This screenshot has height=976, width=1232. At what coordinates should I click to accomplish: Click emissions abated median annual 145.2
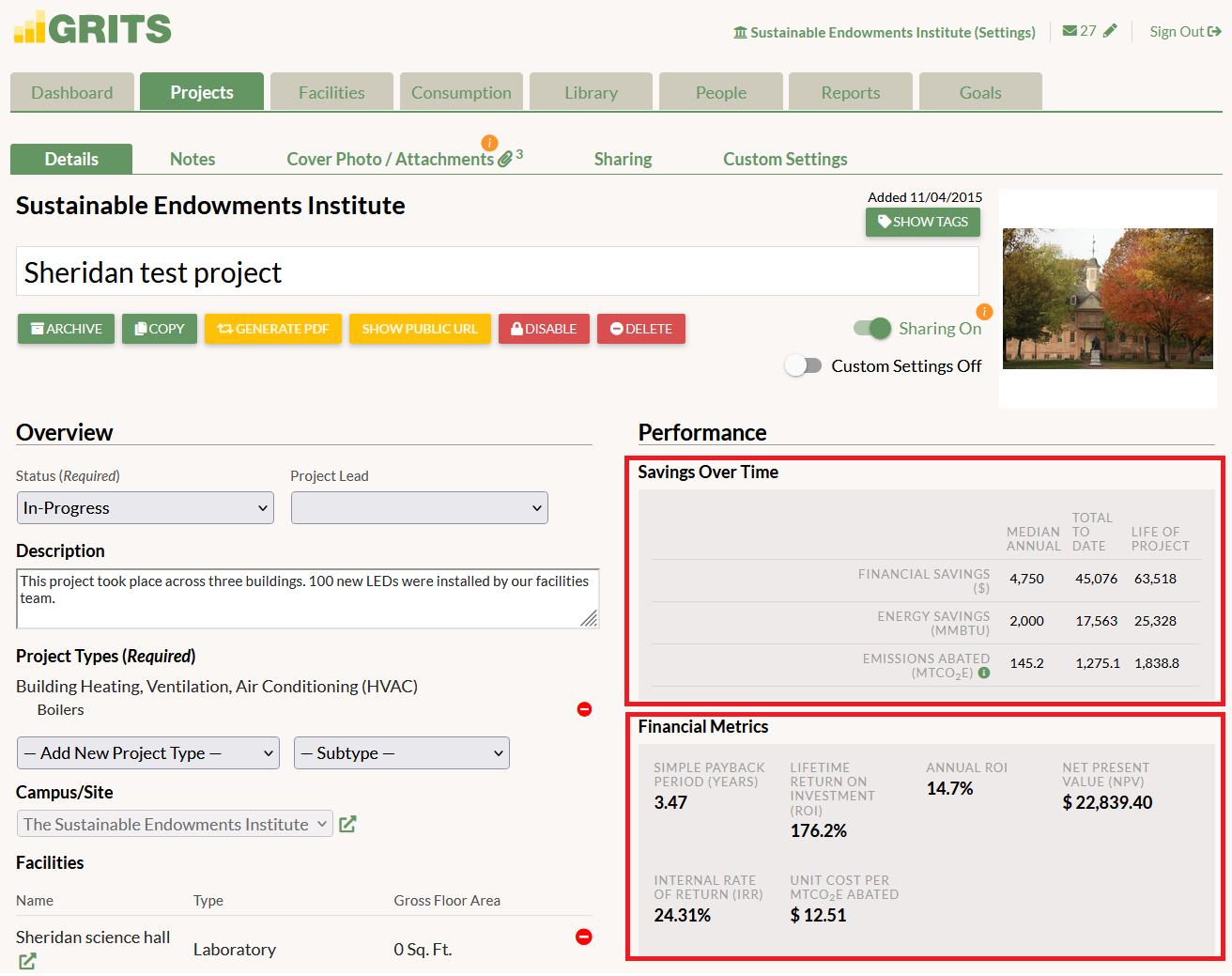pyautogui.click(x=1026, y=663)
